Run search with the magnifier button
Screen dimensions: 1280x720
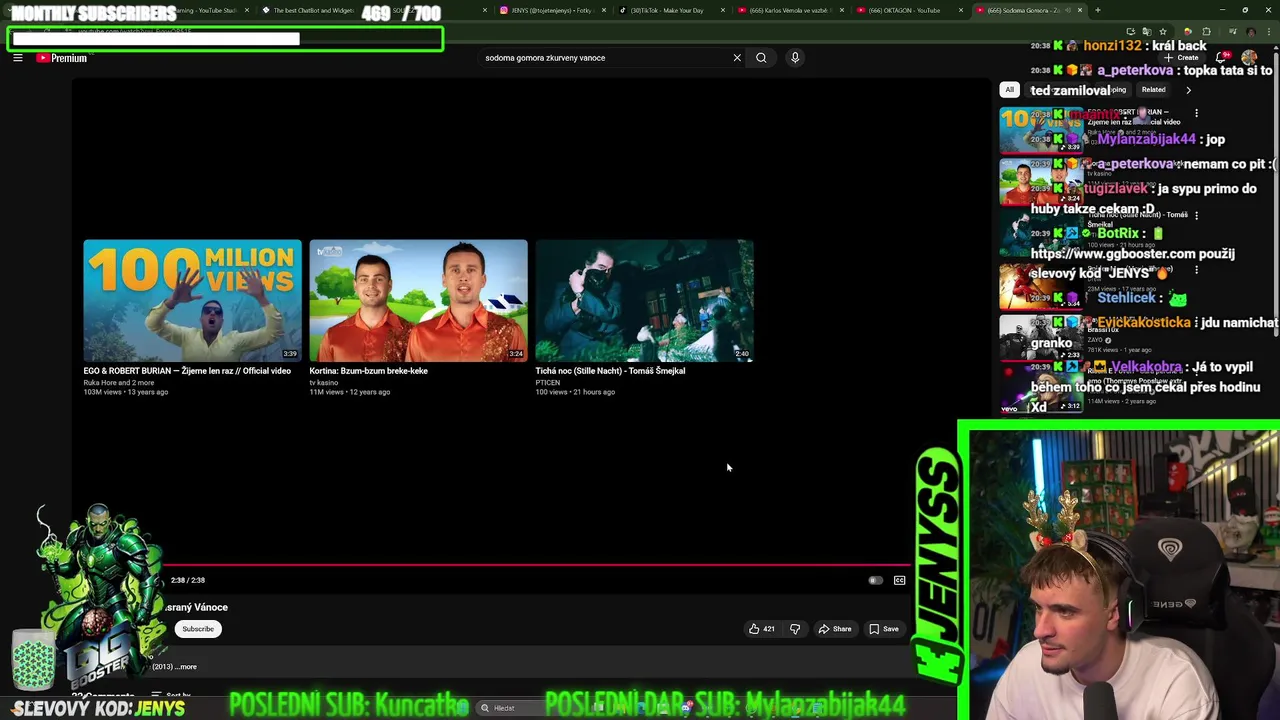click(761, 58)
